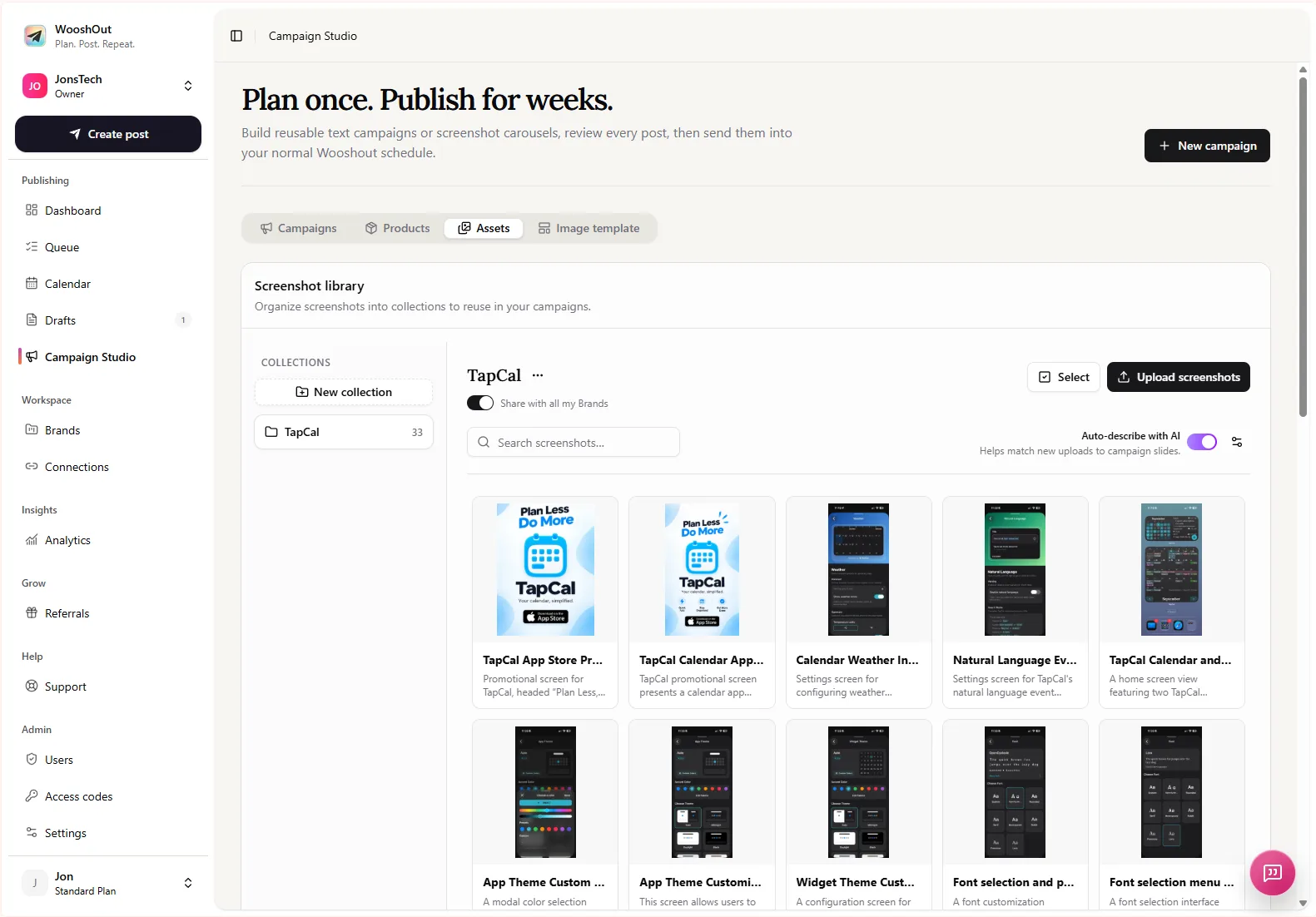Open Users under Admin

click(108, 760)
